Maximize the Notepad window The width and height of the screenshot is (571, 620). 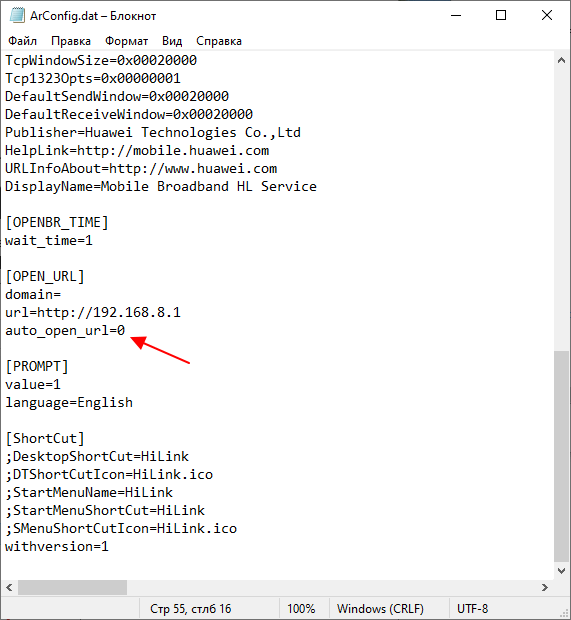[501, 15]
